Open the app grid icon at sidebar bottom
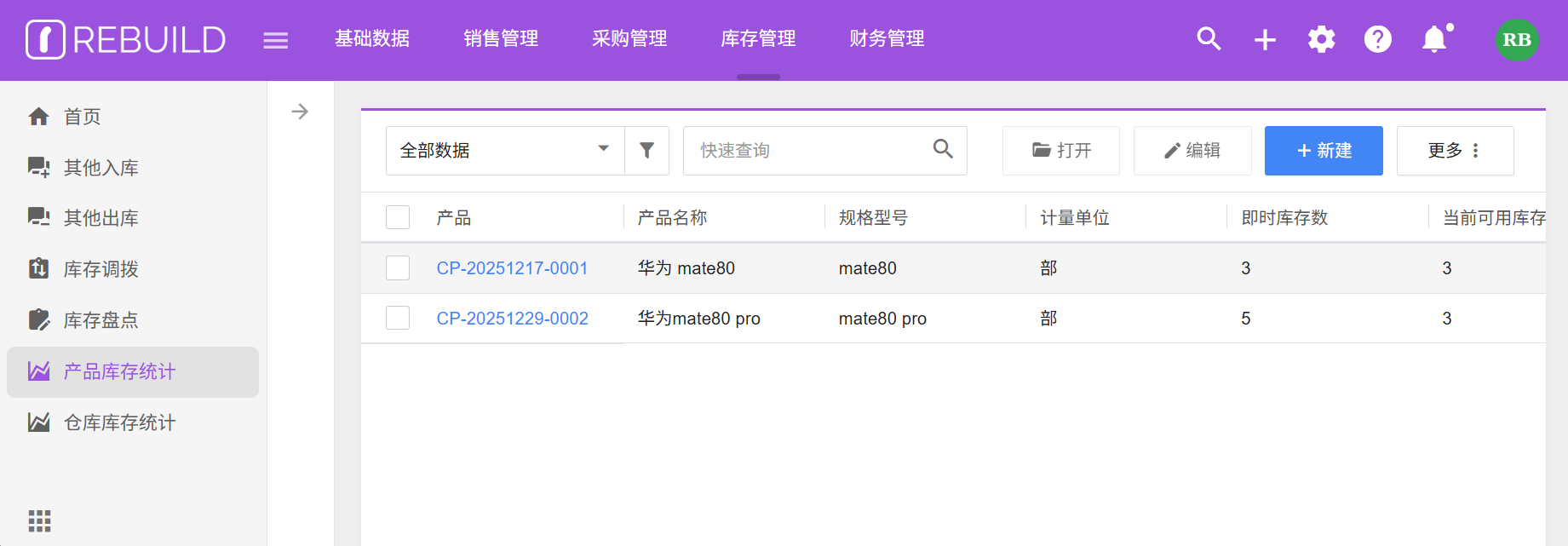This screenshot has height=546, width=1568. point(39,520)
